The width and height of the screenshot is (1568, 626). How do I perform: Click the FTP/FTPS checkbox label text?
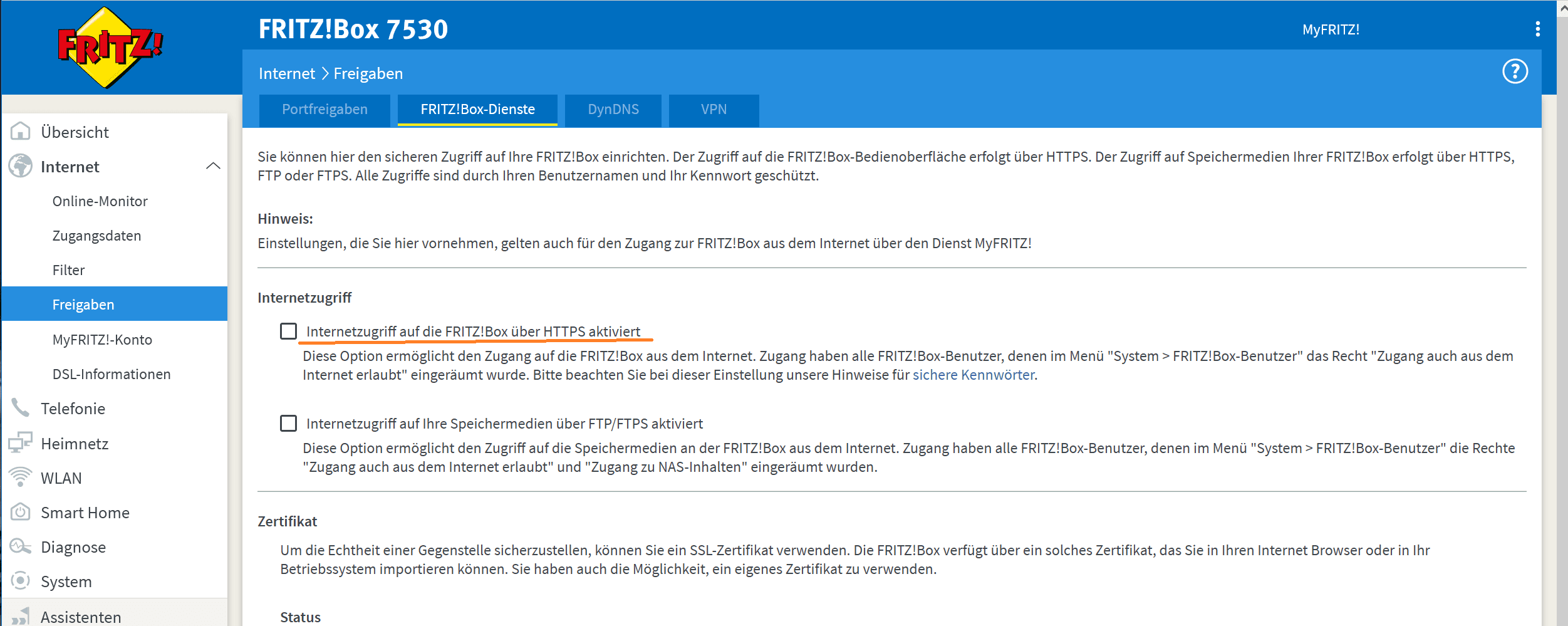coord(504,424)
